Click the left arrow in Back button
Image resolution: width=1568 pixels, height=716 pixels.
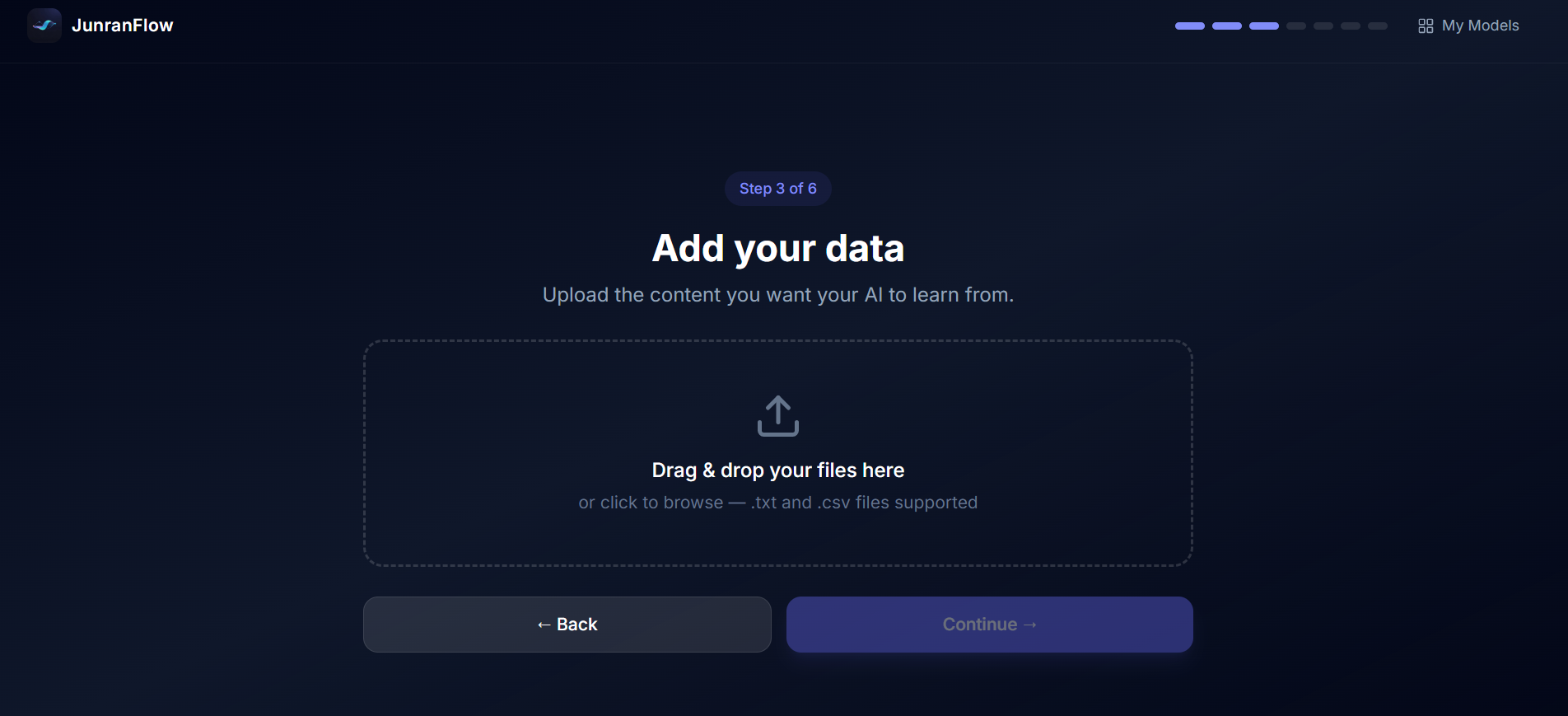tap(544, 625)
